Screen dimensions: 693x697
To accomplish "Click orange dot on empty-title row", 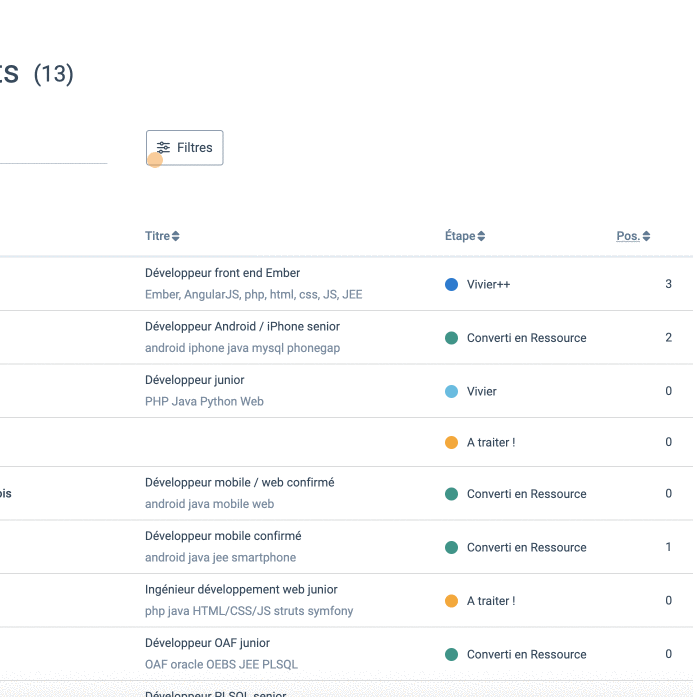I will (x=451, y=442).
